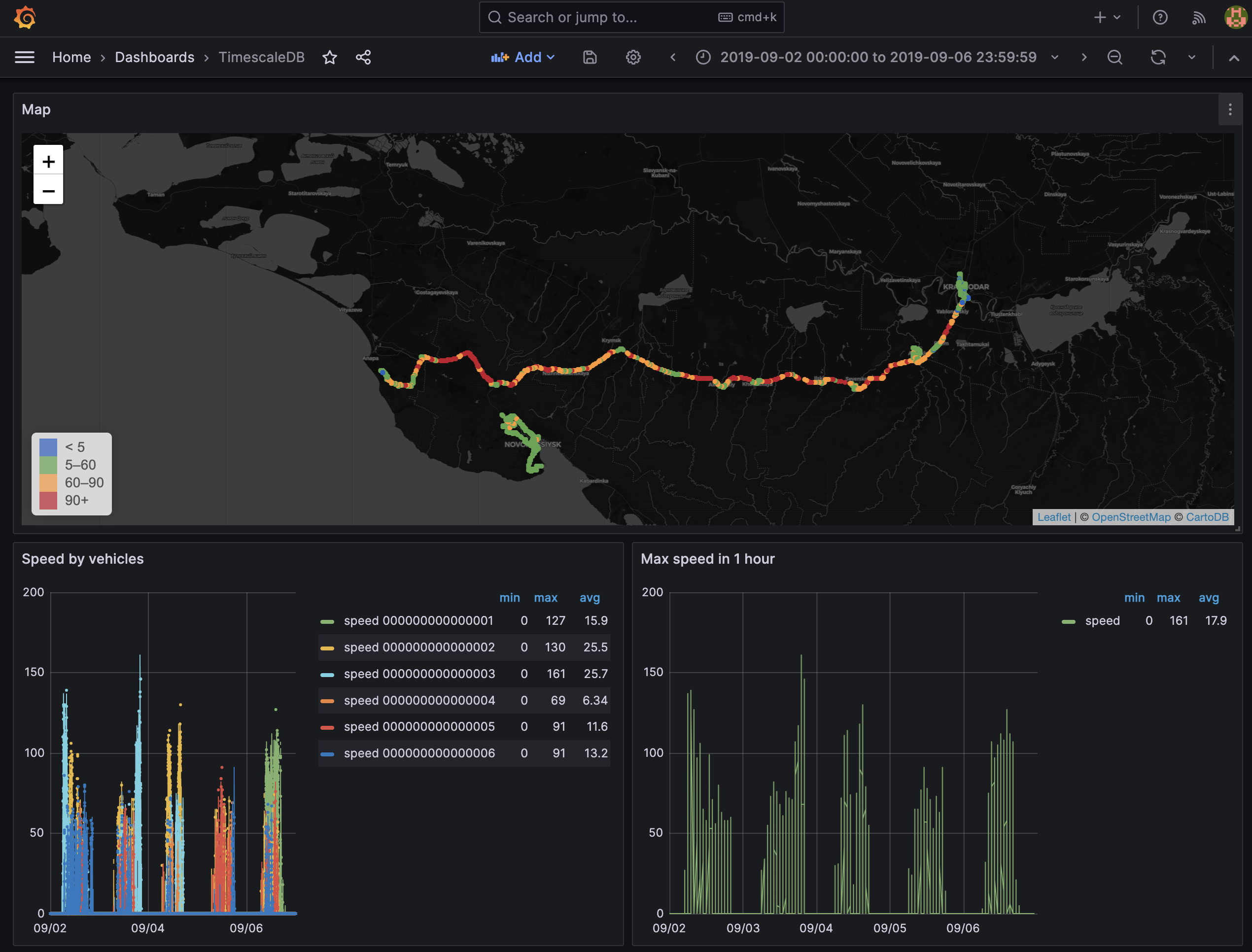Toggle speed 000000000000005 legend series
Screen dimensions: 1252x952
click(x=419, y=726)
